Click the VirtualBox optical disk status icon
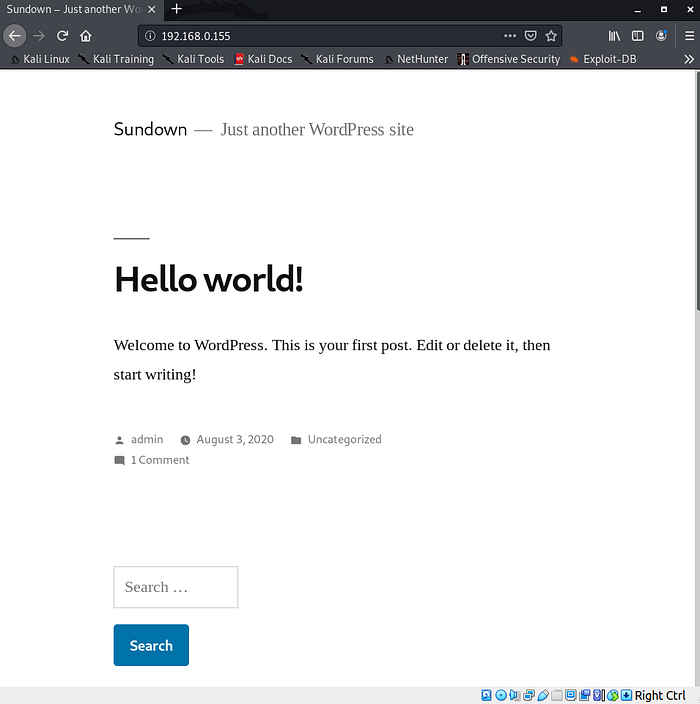The width and height of the screenshot is (700, 704). click(501, 695)
